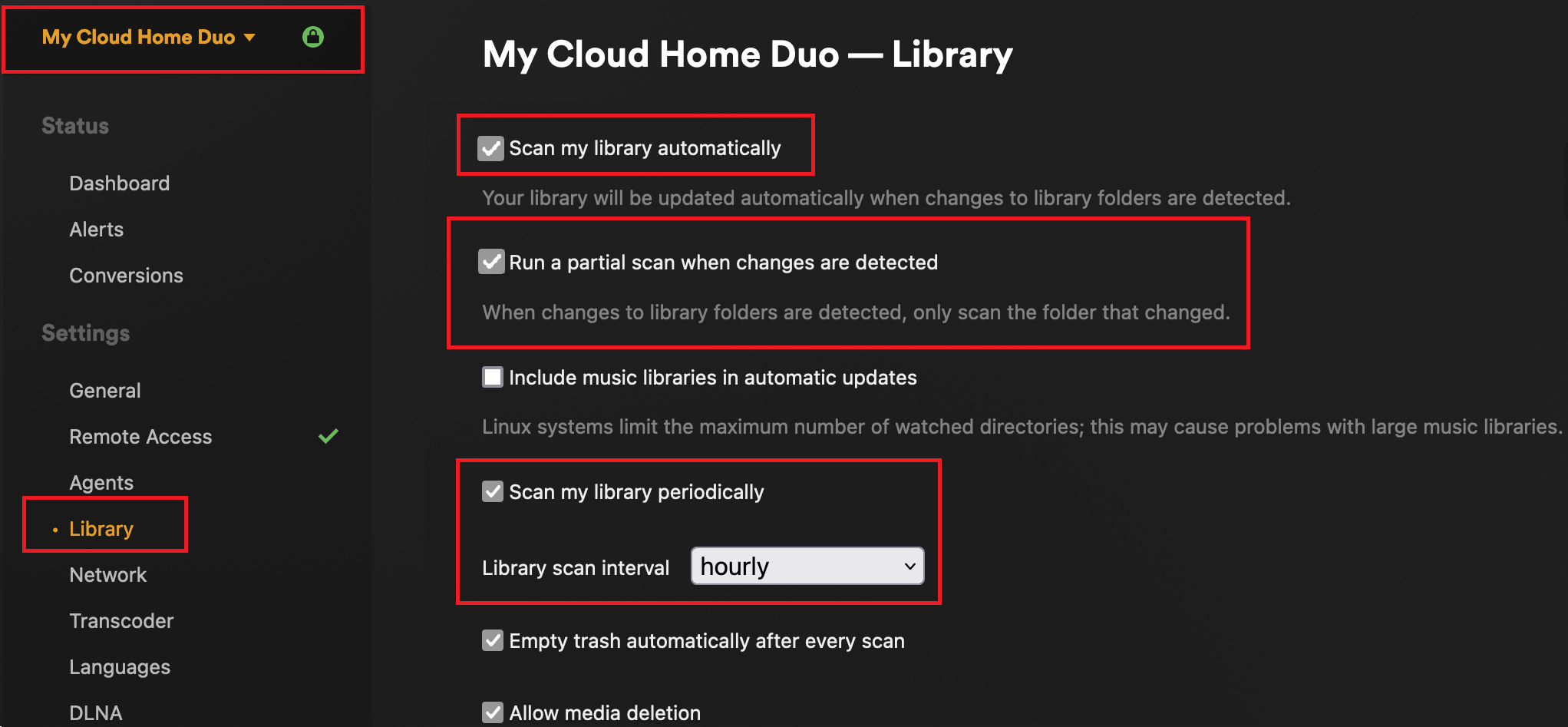
Task: Open the Transcoder settings
Action: [121, 620]
